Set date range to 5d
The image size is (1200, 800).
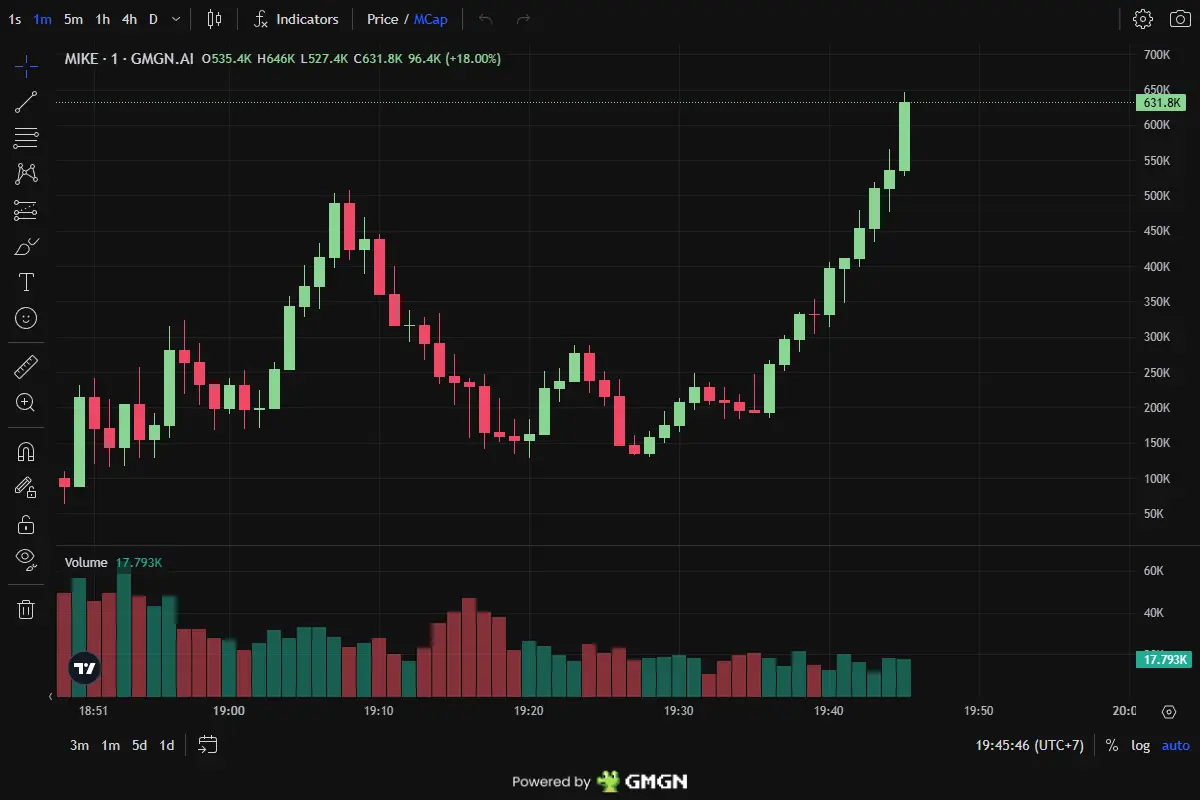pyautogui.click(x=139, y=745)
